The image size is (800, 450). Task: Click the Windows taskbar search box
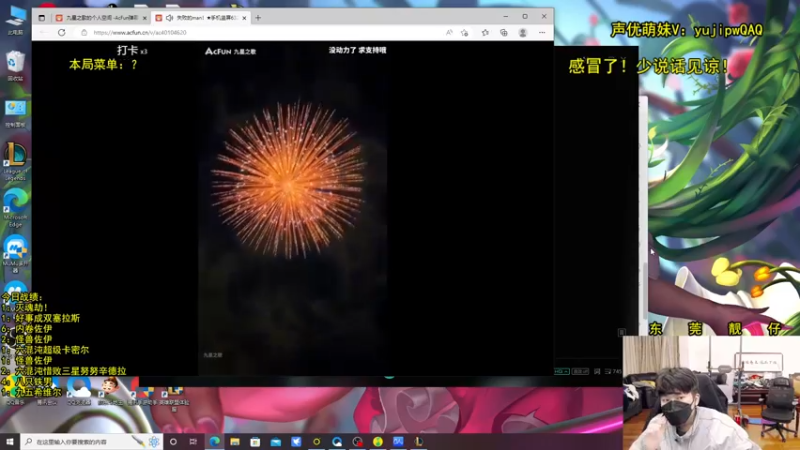pos(92,441)
